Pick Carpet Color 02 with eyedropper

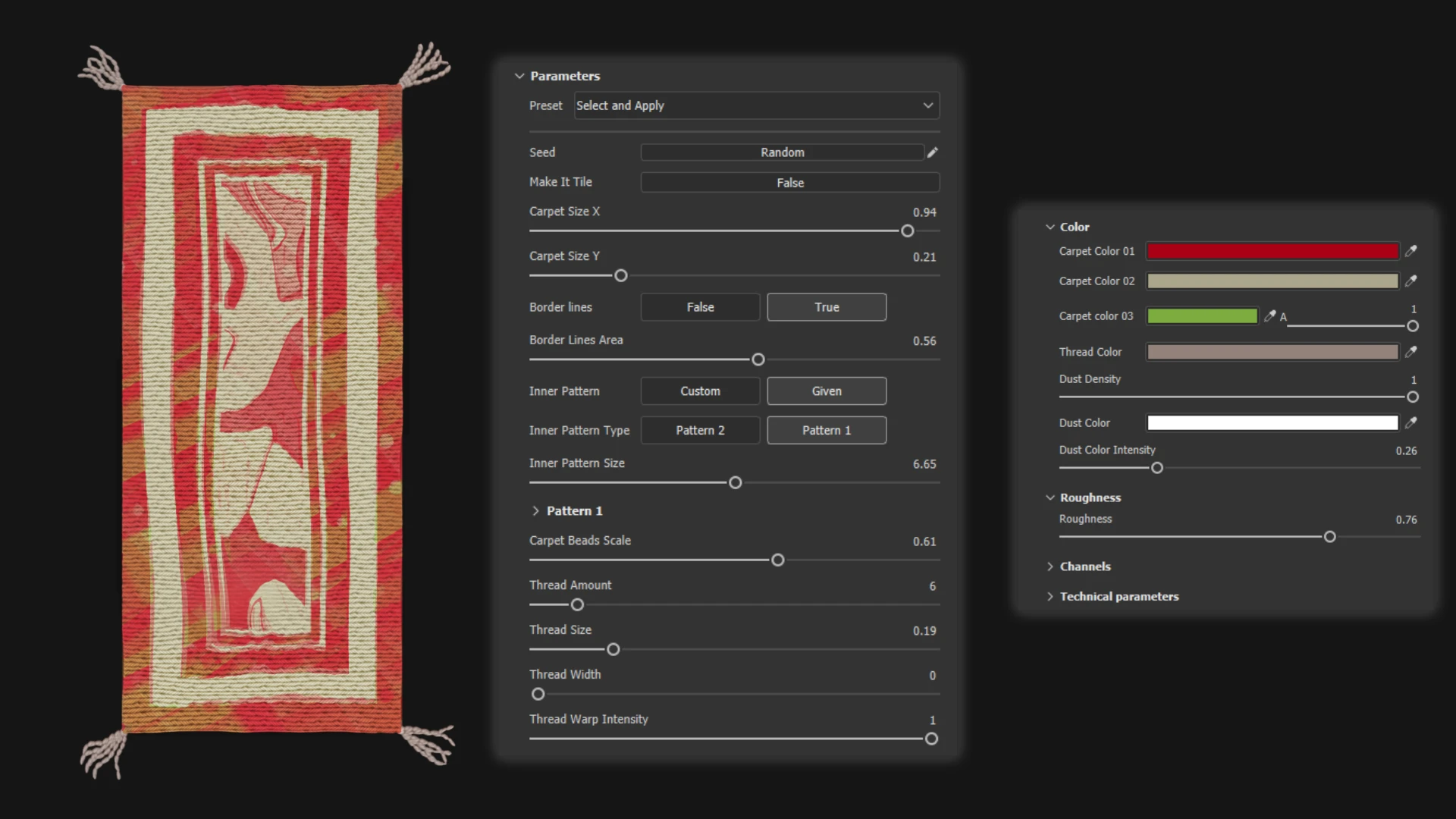click(x=1410, y=281)
